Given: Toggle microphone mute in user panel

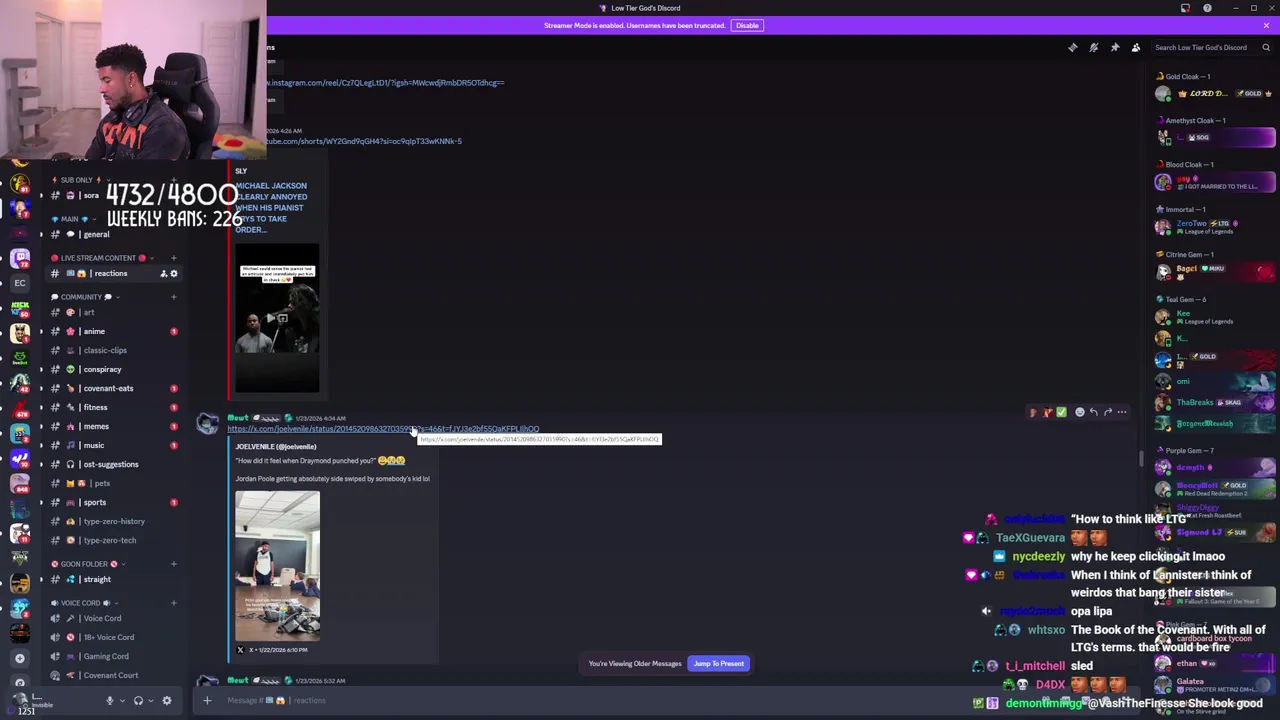Looking at the screenshot, I should [x=110, y=701].
